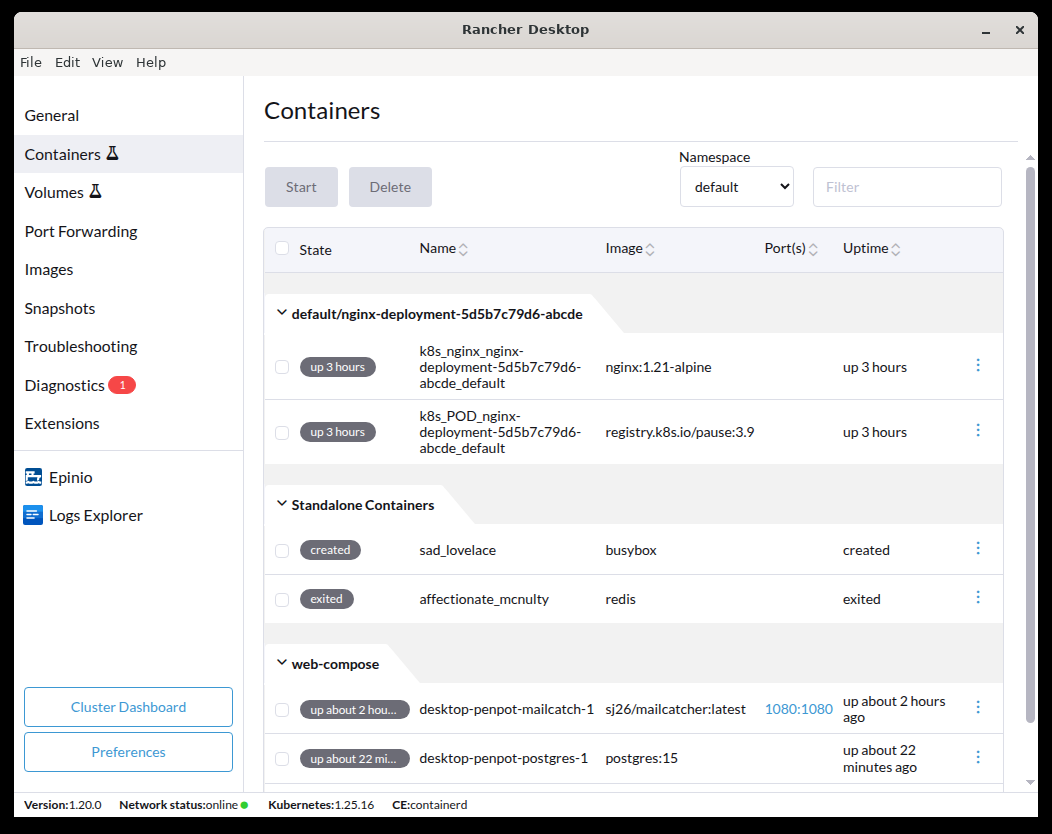Follow the 1080:1080 port link
Screen dimensions: 1052x834
pyautogui.click(x=798, y=708)
